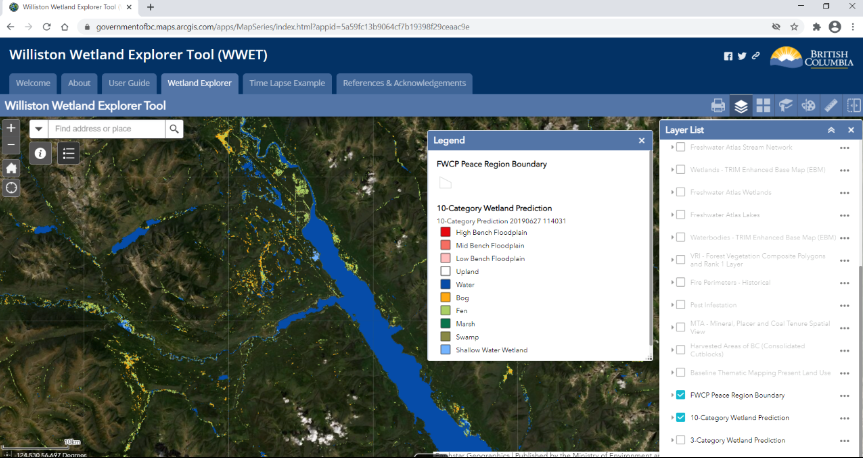Expand Harvested Areas of BC layer
This screenshot has height=458, width=863.
(673, 350)
